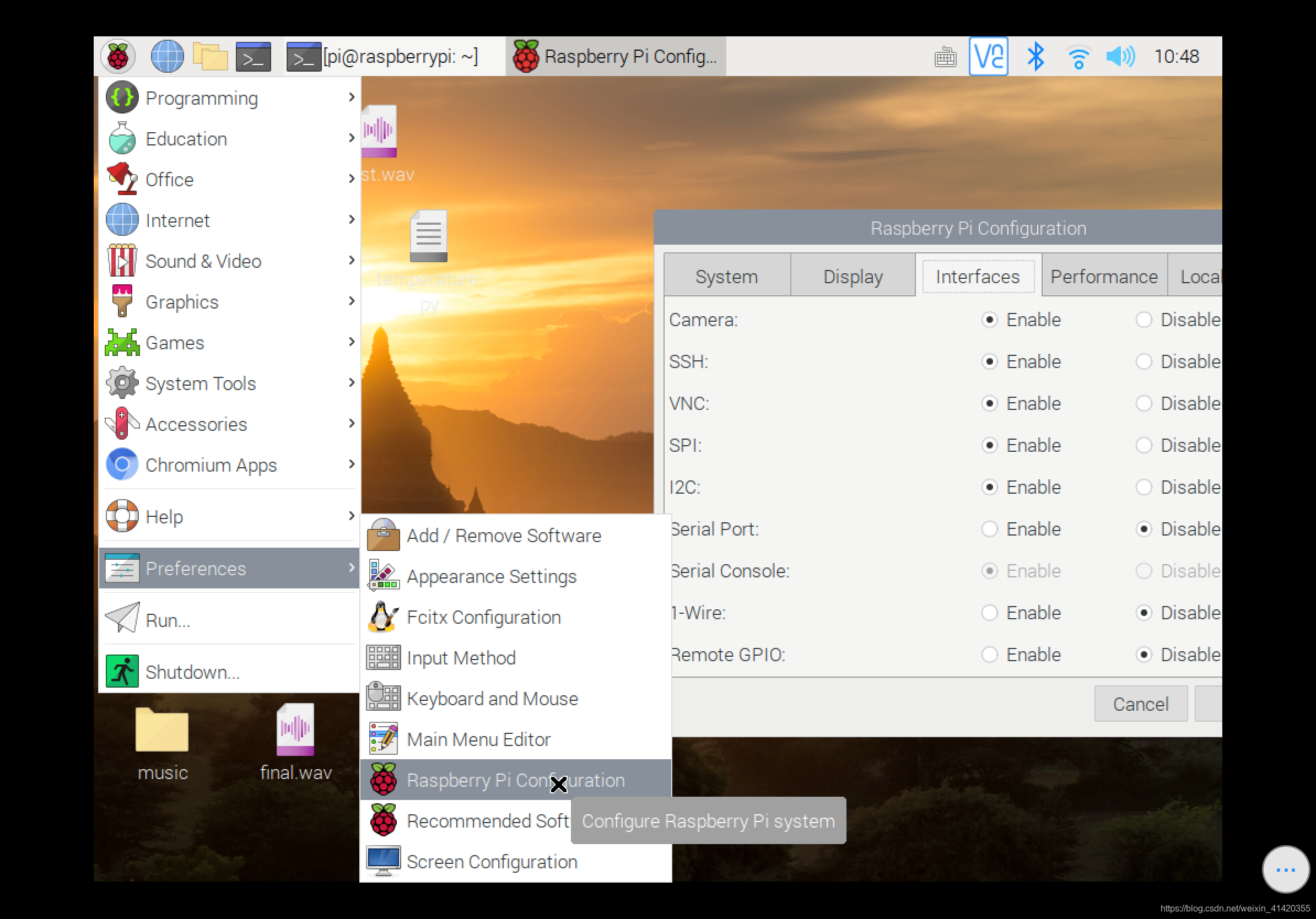Open the File Manager folder icon in the taskbar

[x=211, y=56]
